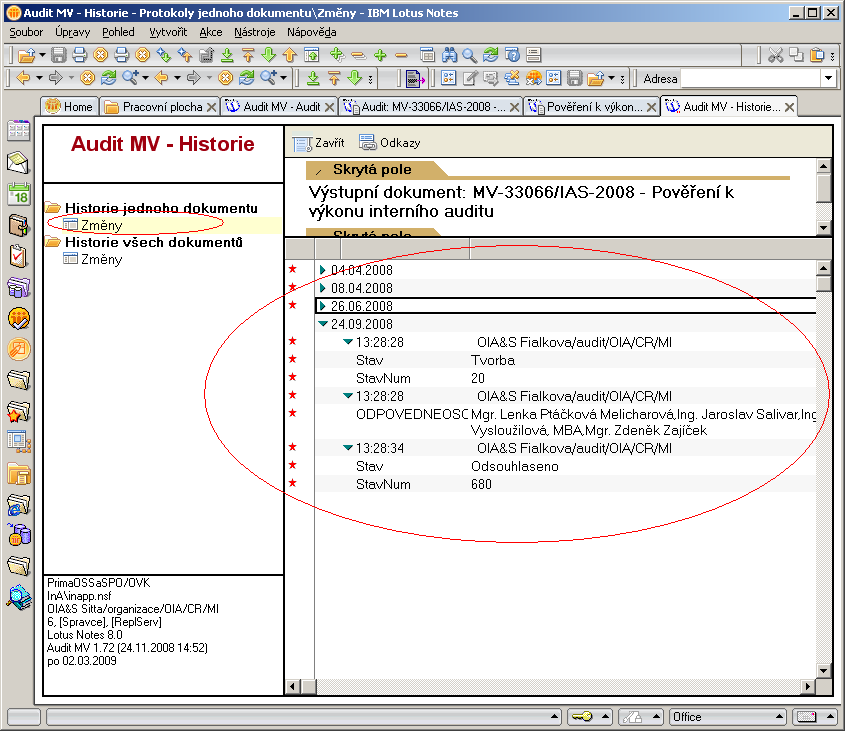Click the single orange minus collapse icon

(x=401, y=55)
